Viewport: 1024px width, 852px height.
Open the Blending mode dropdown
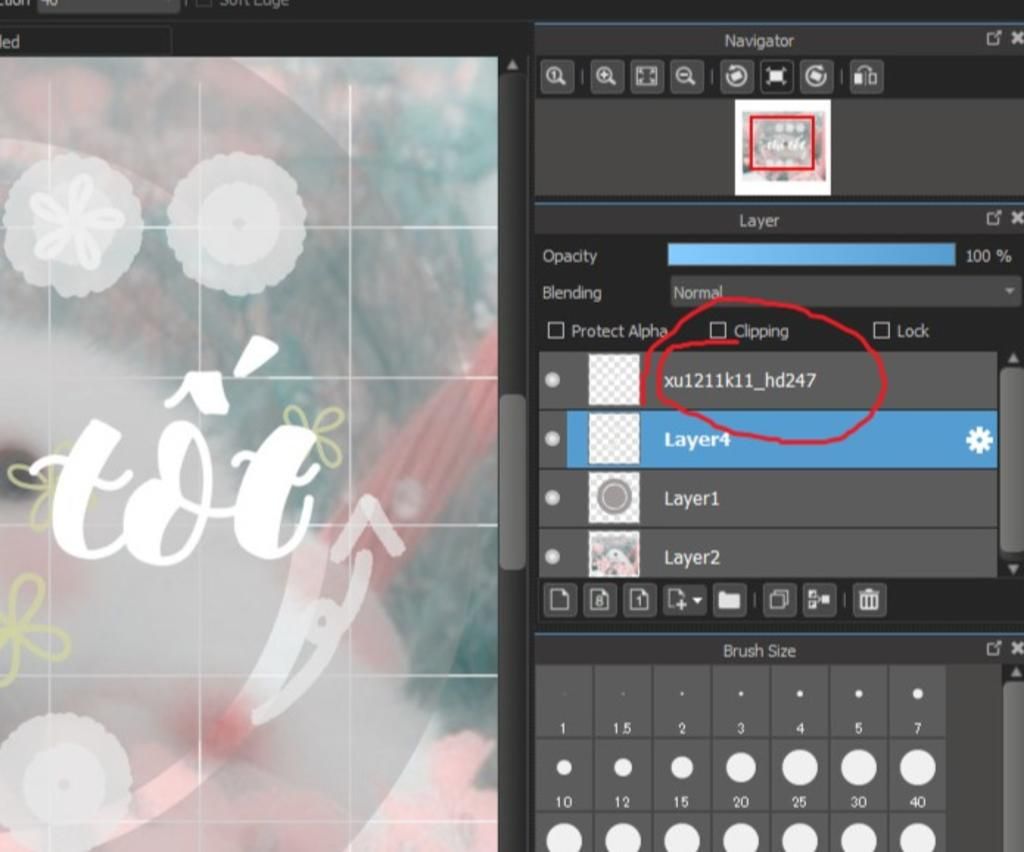pos(844,291)
